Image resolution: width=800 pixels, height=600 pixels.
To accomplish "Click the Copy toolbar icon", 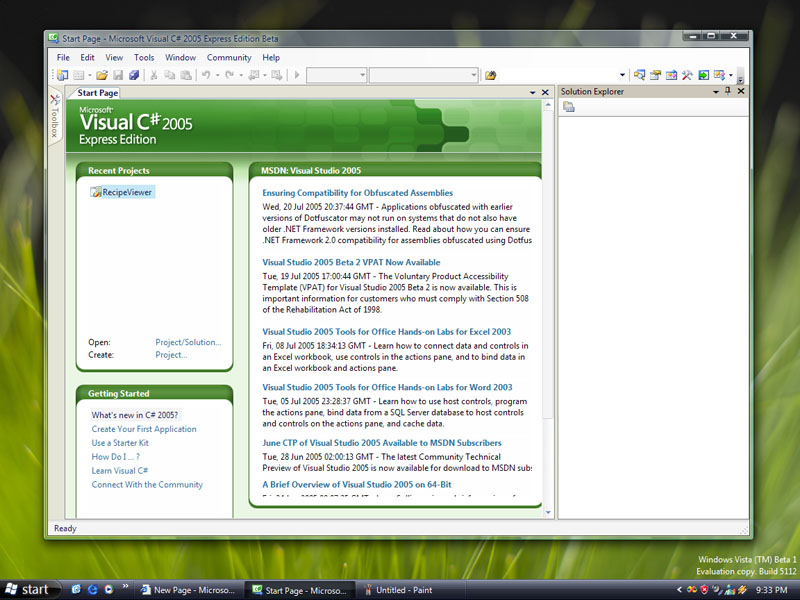I will click(x=169, y=76).
